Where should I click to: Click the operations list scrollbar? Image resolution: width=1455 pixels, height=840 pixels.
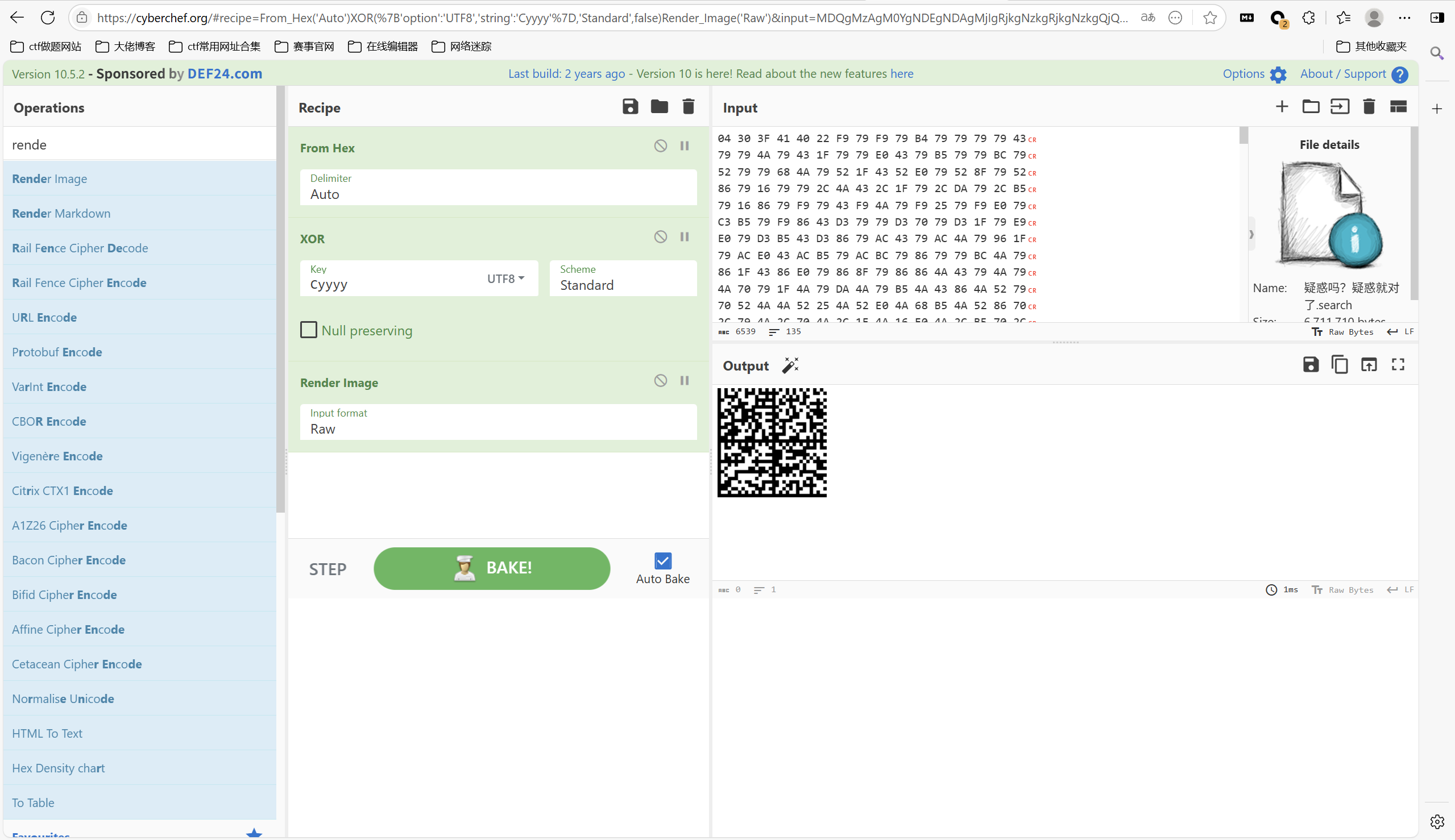click(x=280, y=300)
